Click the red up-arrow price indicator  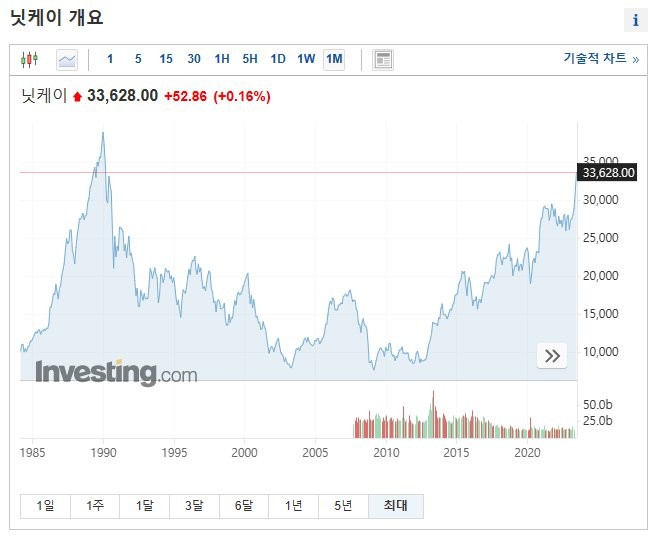[x=78, y=97]
